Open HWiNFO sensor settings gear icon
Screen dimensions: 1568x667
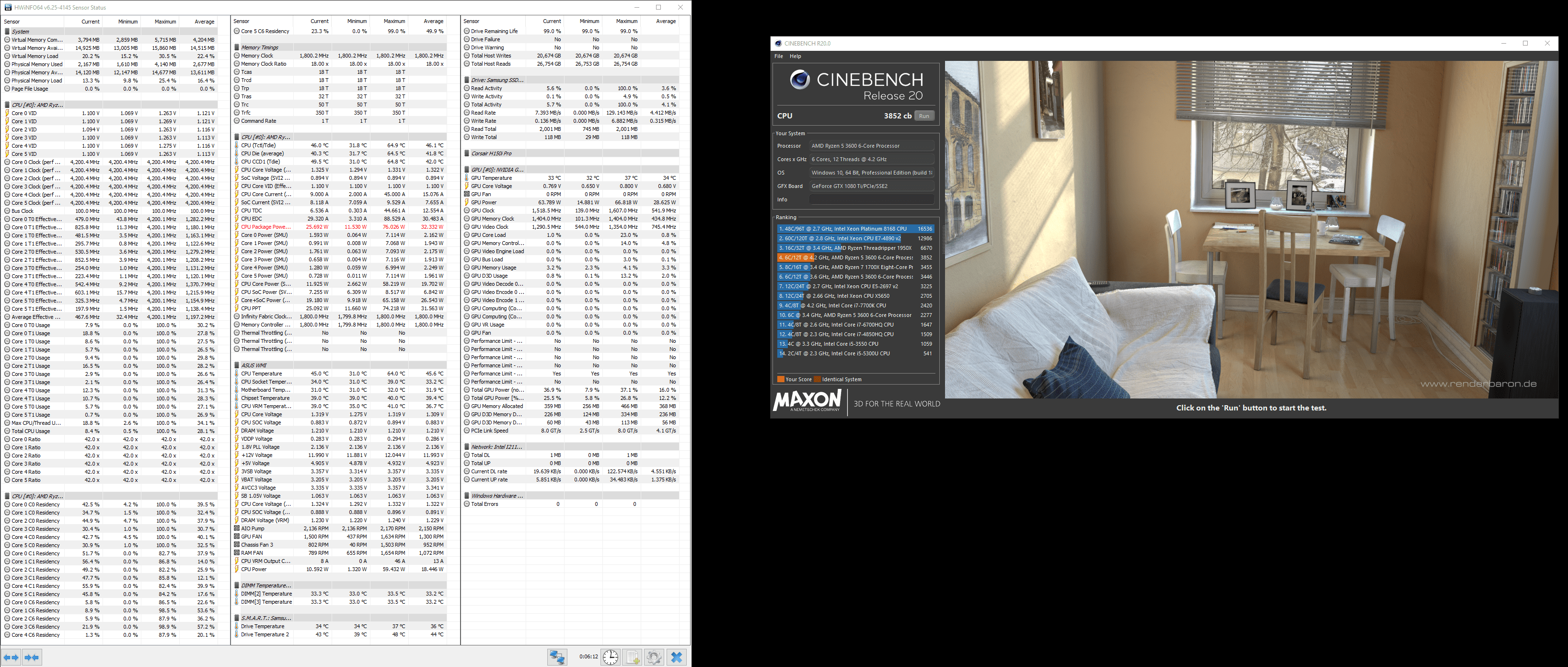pyautogui.click(x=654, y=656)
